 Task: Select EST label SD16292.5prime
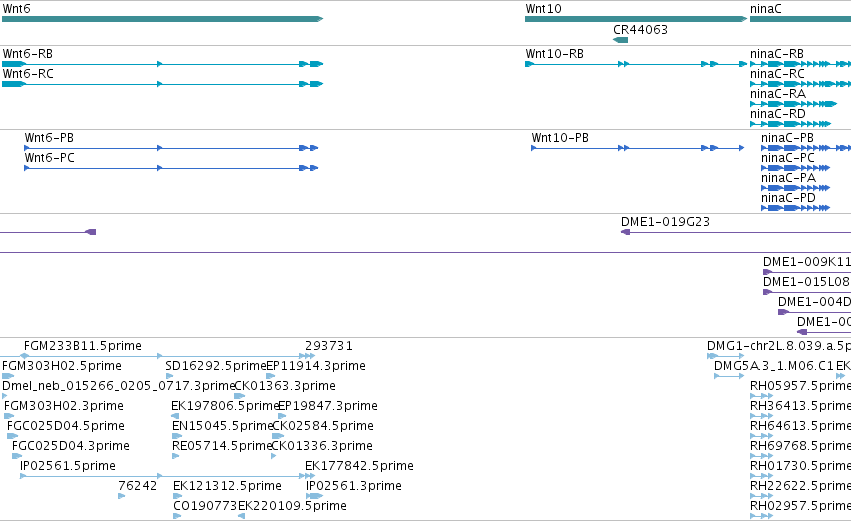[x=215, y=366]
